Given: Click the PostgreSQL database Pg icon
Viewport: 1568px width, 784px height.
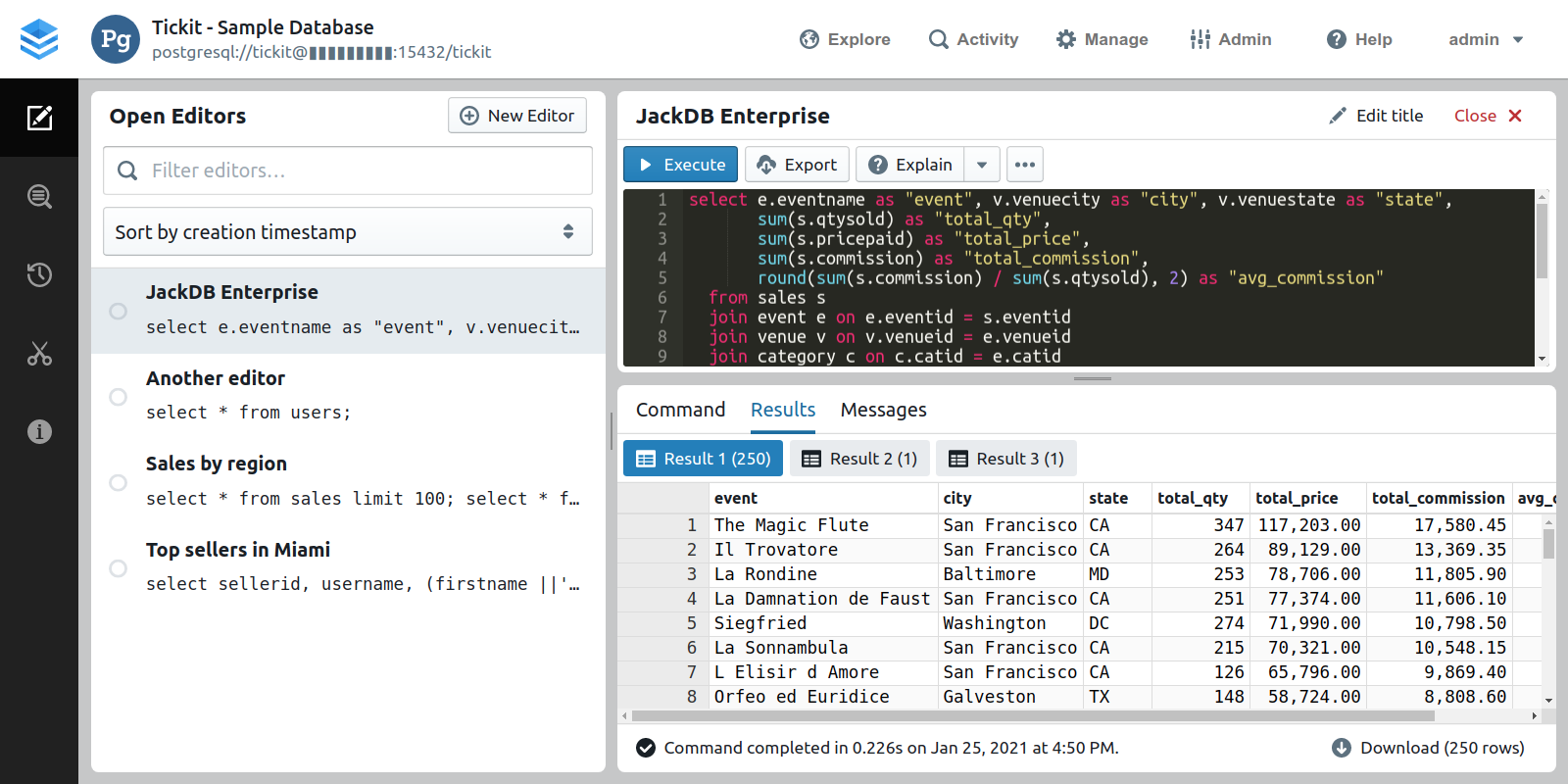Looking at the screenshot, I should tap(116, 39).
